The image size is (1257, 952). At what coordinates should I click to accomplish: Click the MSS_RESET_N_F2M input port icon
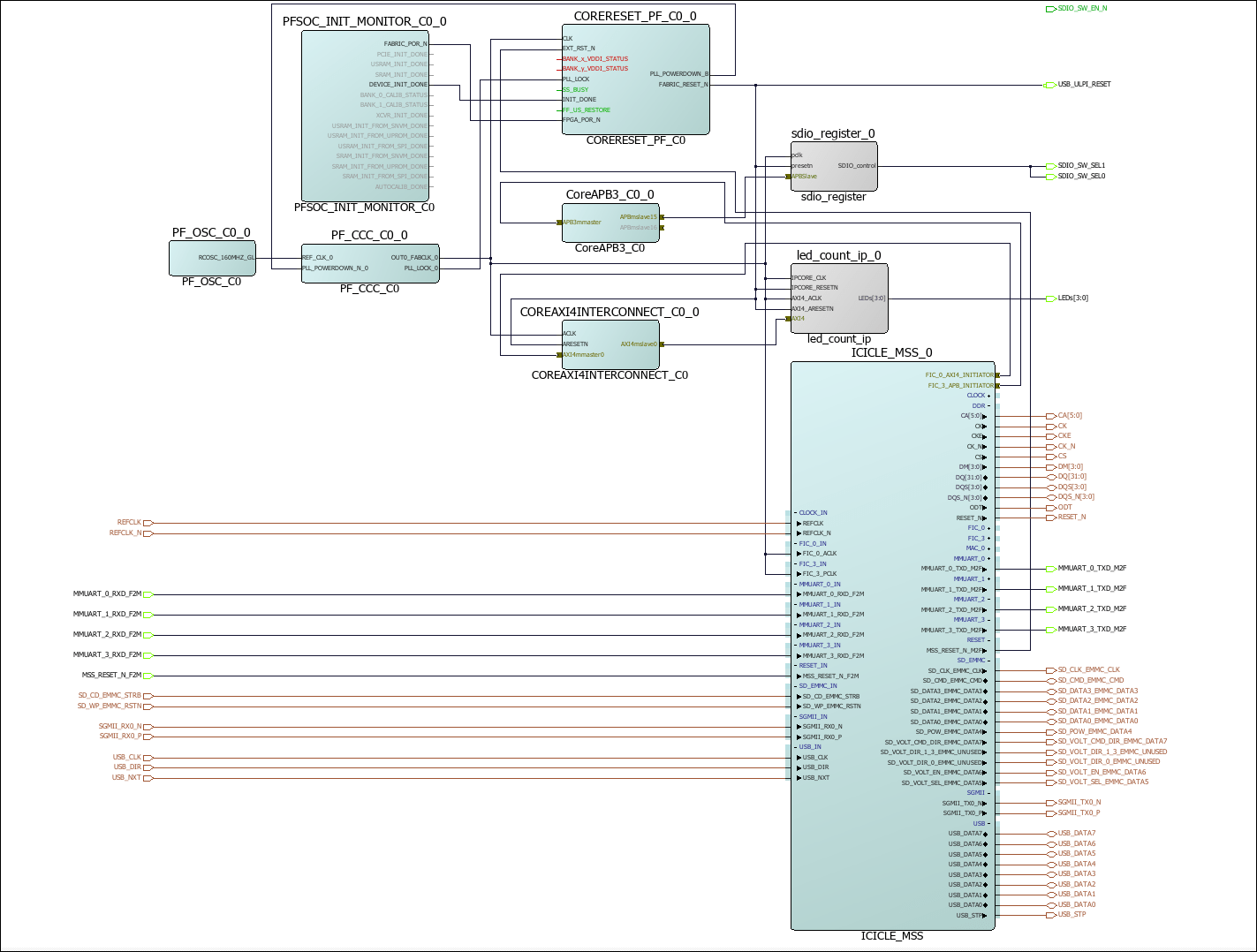coord(148,676)
